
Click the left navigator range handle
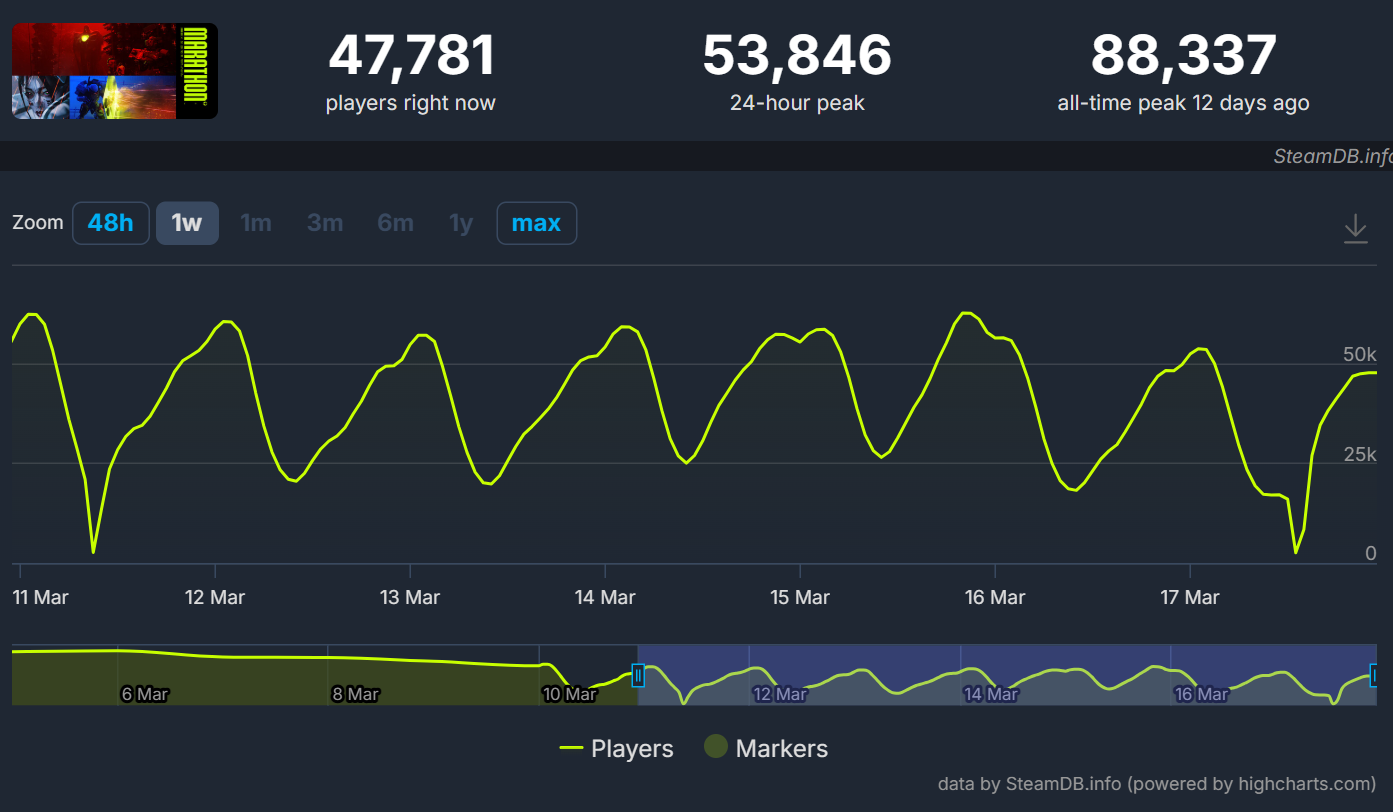[638, 677]
